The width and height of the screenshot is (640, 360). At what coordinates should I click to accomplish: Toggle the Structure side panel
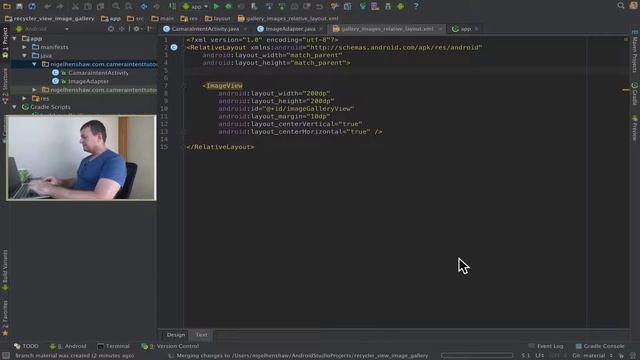[5, 86]
